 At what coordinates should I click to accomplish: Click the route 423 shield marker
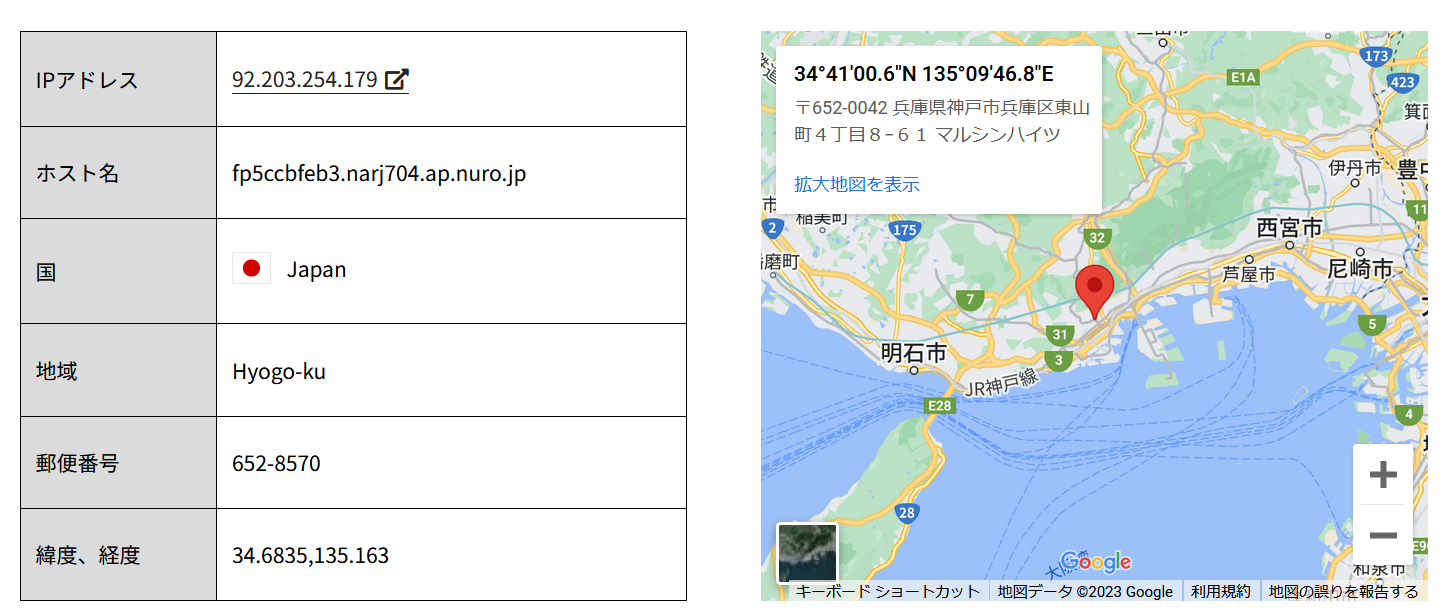coord(1402,82)
